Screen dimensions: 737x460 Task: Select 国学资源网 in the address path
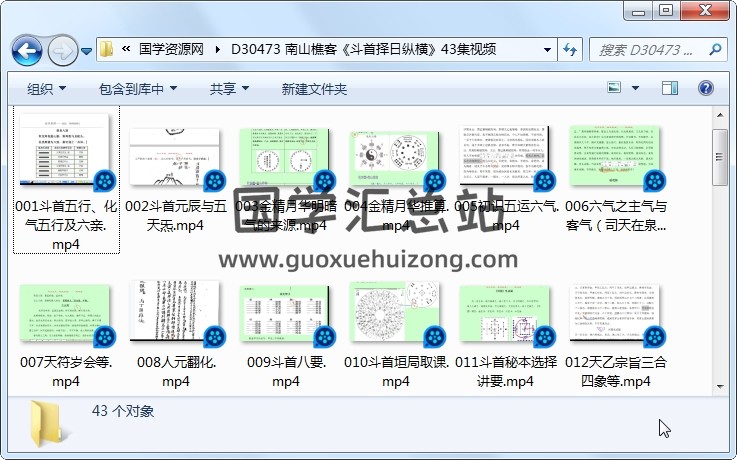click(171, 49)
